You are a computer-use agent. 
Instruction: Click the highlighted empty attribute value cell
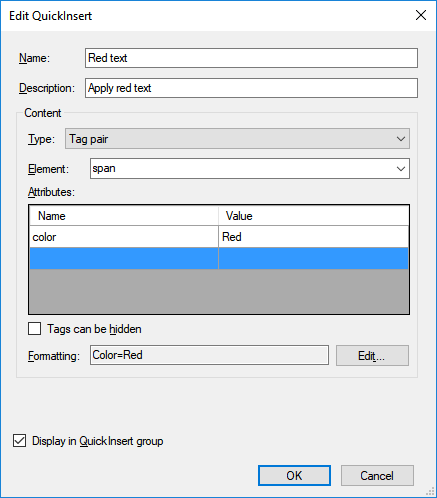coord(313,258)
